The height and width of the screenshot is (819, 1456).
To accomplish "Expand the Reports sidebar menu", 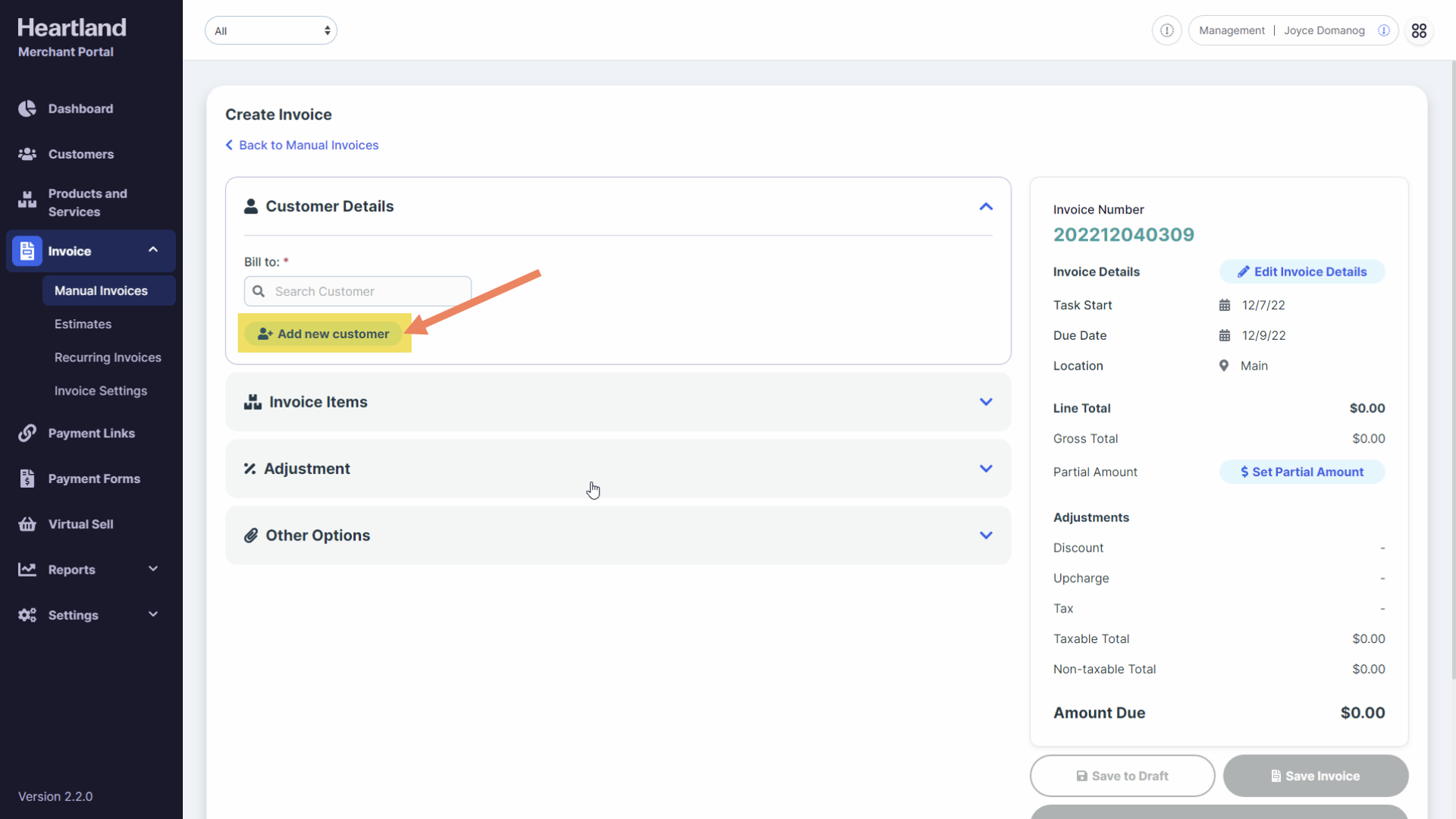I will pyautogui.click(x=152, y=570).
